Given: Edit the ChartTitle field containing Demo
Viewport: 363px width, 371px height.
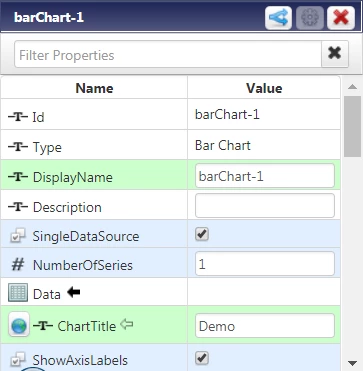Looking at the screenshot, I should pos(265,326).
